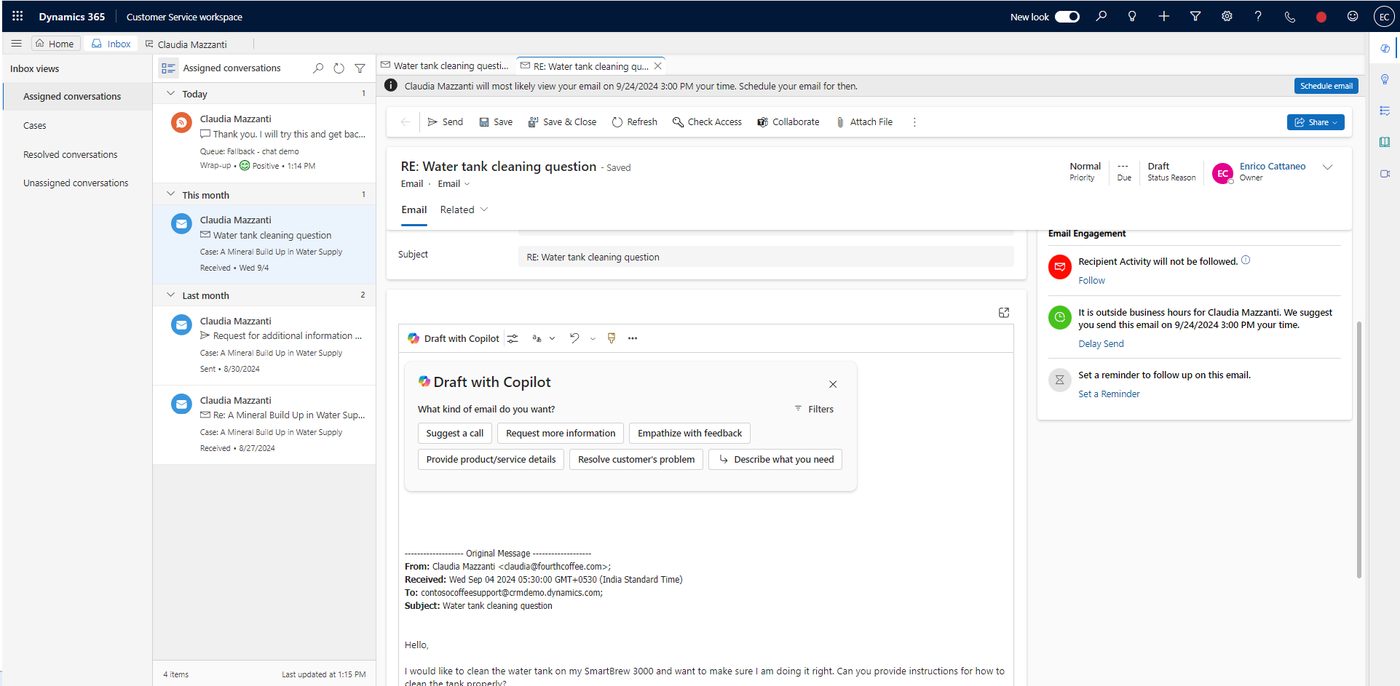Image resolution: width=1400 pixels, height=686 pixels.
Task: Click the plus quick create icon
Action: tap(1164, 16)
